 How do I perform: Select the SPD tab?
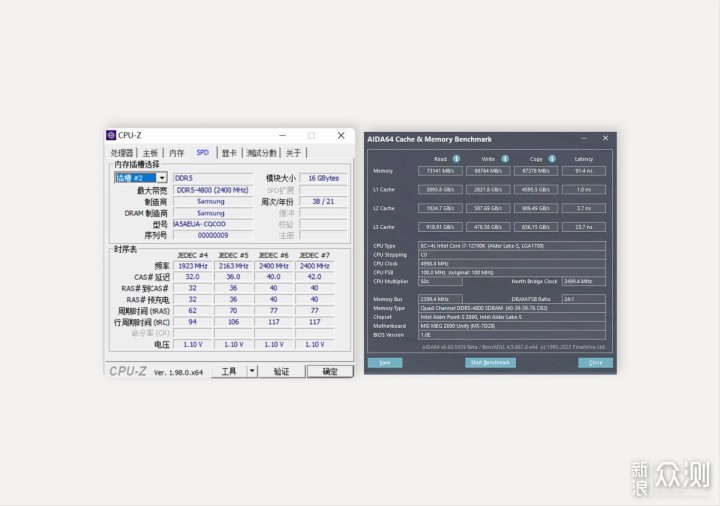[x=202, y=152]
